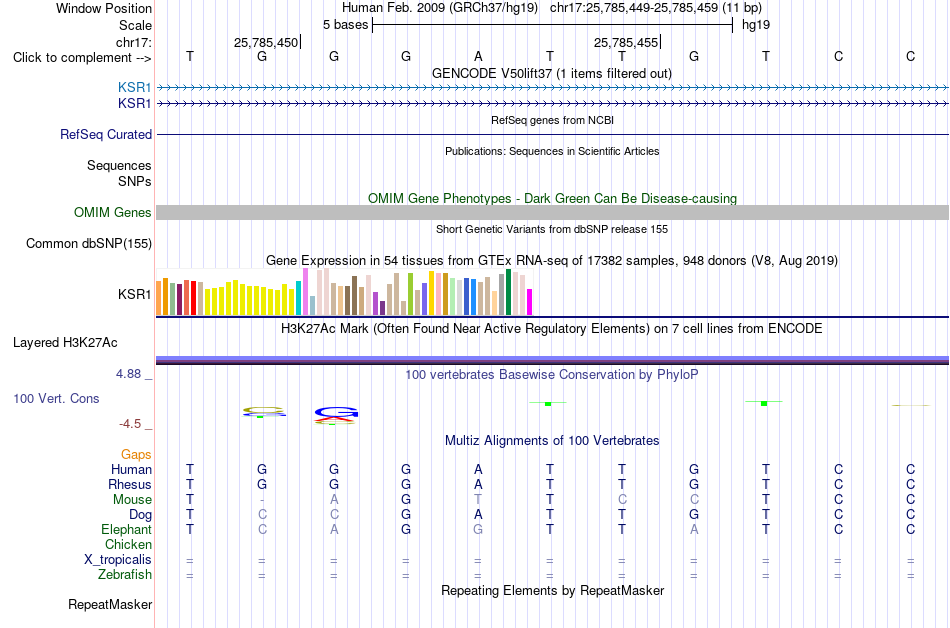Click the A base in the Rhesus row
The image size is (950, 628).
coord(478,485)
